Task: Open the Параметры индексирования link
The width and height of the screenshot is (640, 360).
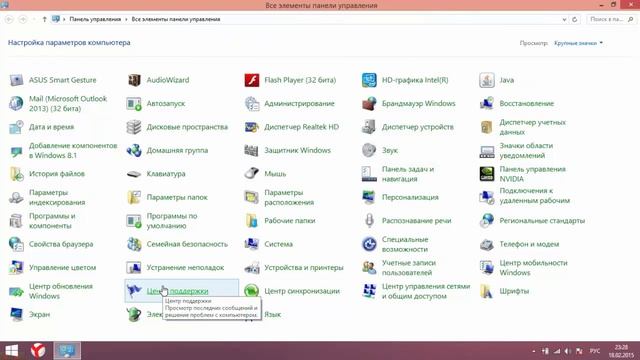Action: pos(57,197)
